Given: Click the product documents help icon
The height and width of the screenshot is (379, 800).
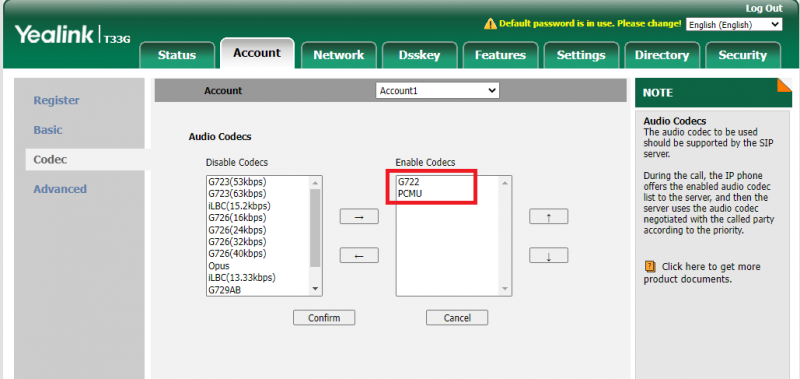Looking at the screenshot, I should point(649,266).
